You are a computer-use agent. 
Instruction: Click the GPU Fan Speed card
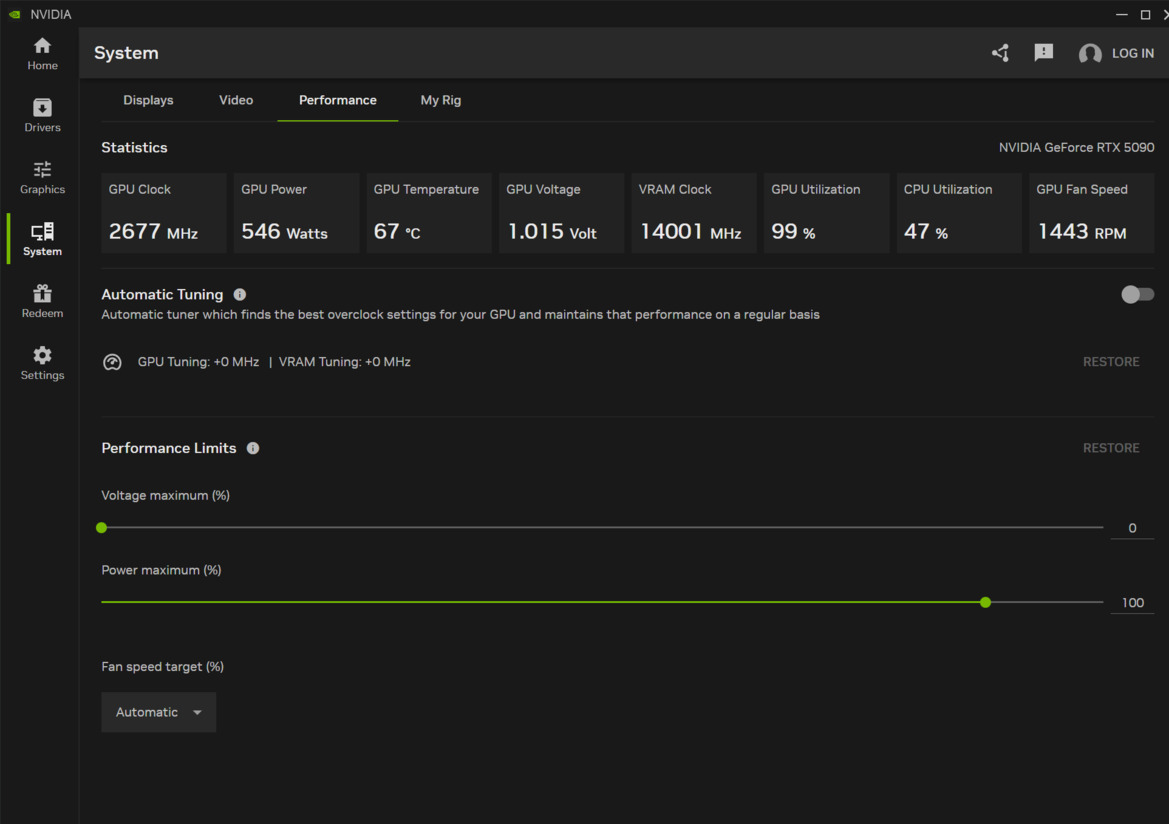[1091, 213]
